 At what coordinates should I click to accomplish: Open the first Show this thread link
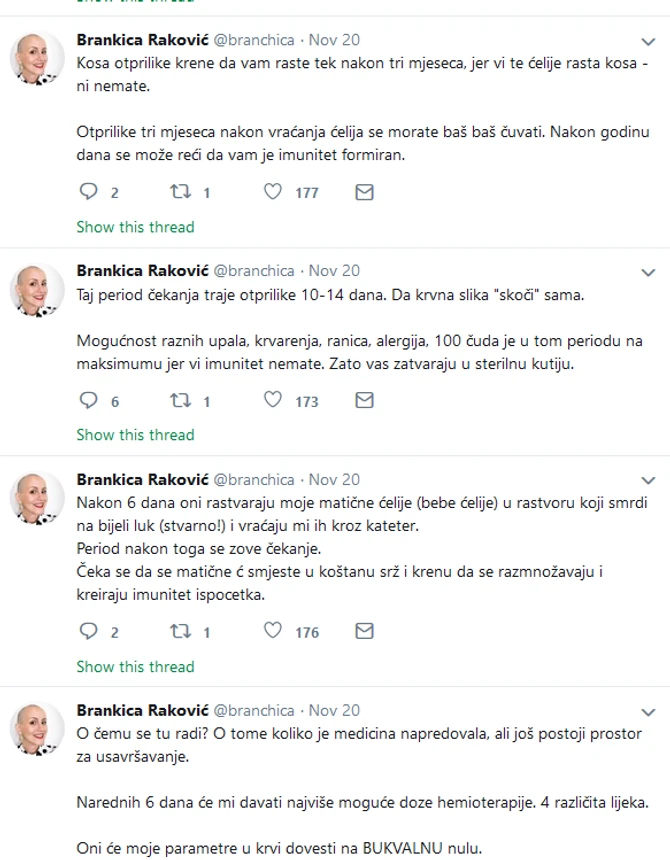point(135,227)
